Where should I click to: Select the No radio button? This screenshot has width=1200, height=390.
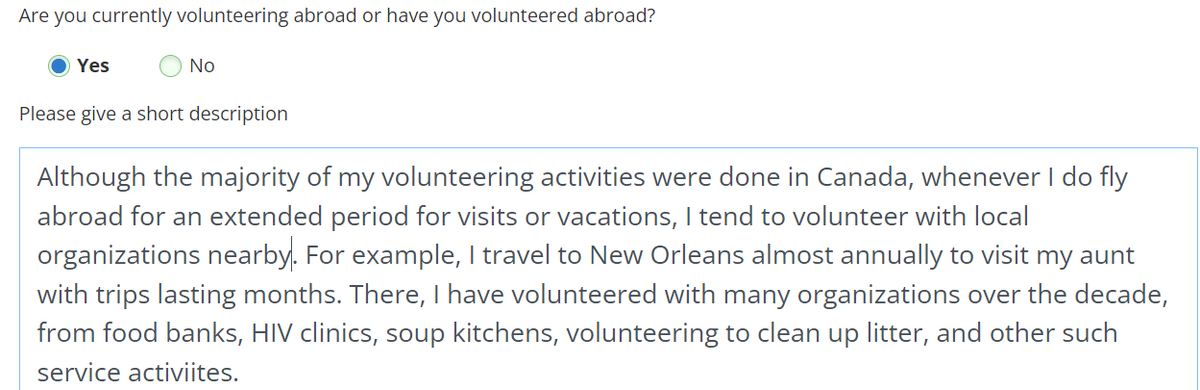170,66
